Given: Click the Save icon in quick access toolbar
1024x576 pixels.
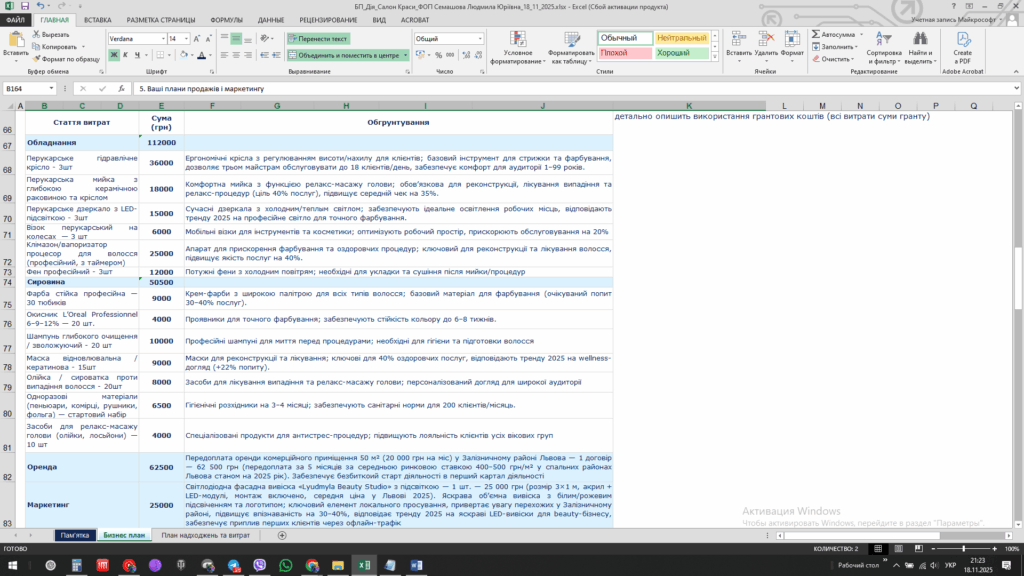Looking at the screenshot, I should [x=25, y=6].
